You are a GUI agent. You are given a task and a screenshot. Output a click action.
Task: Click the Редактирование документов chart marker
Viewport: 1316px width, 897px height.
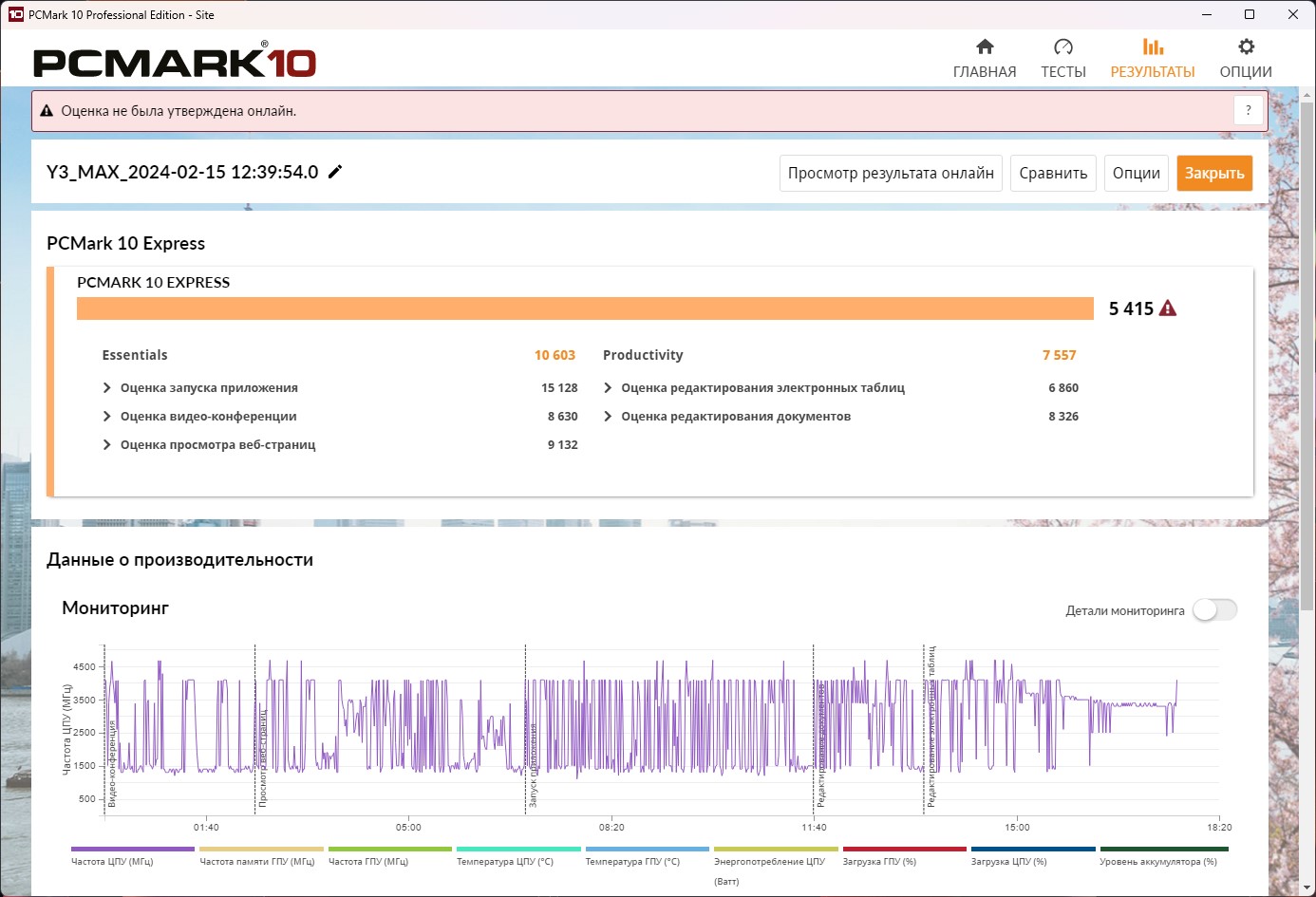(x=821, y=748)
